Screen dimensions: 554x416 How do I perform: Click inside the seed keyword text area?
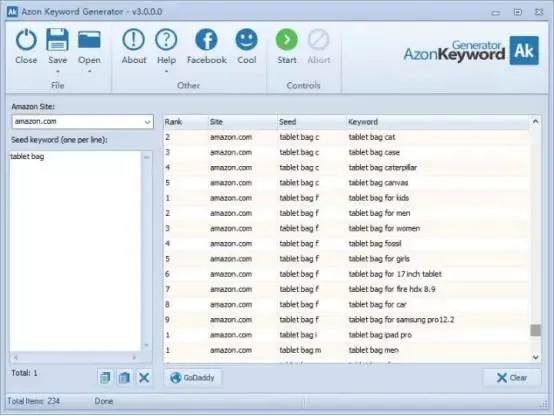[75, 251]
